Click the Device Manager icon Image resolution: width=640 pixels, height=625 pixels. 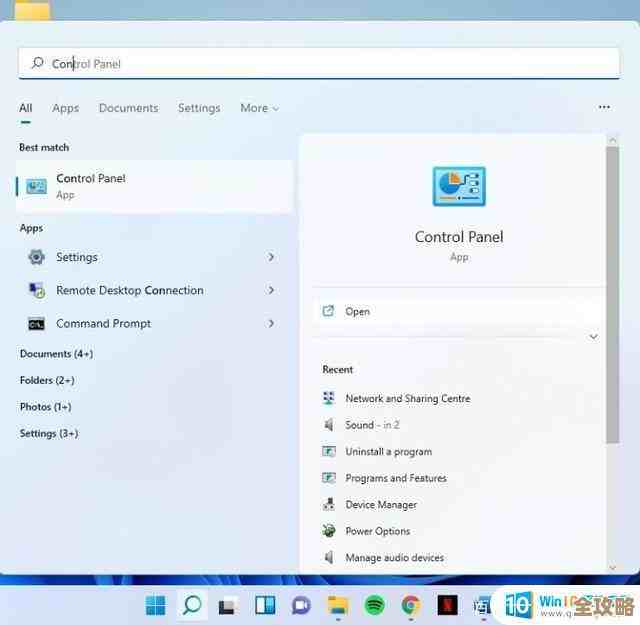329,505
